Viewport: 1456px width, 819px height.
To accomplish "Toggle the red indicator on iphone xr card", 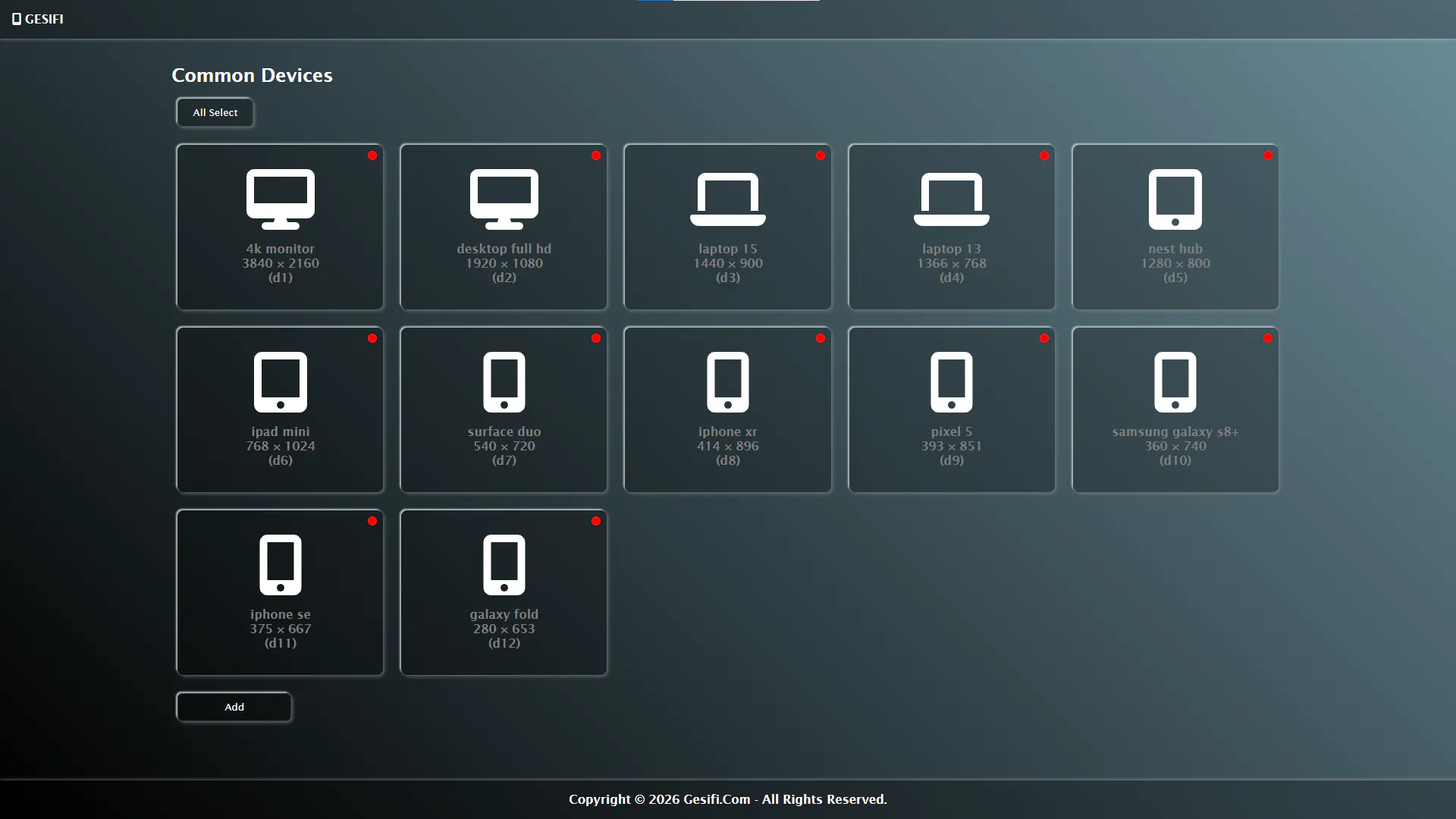I will tap(821, 338).
